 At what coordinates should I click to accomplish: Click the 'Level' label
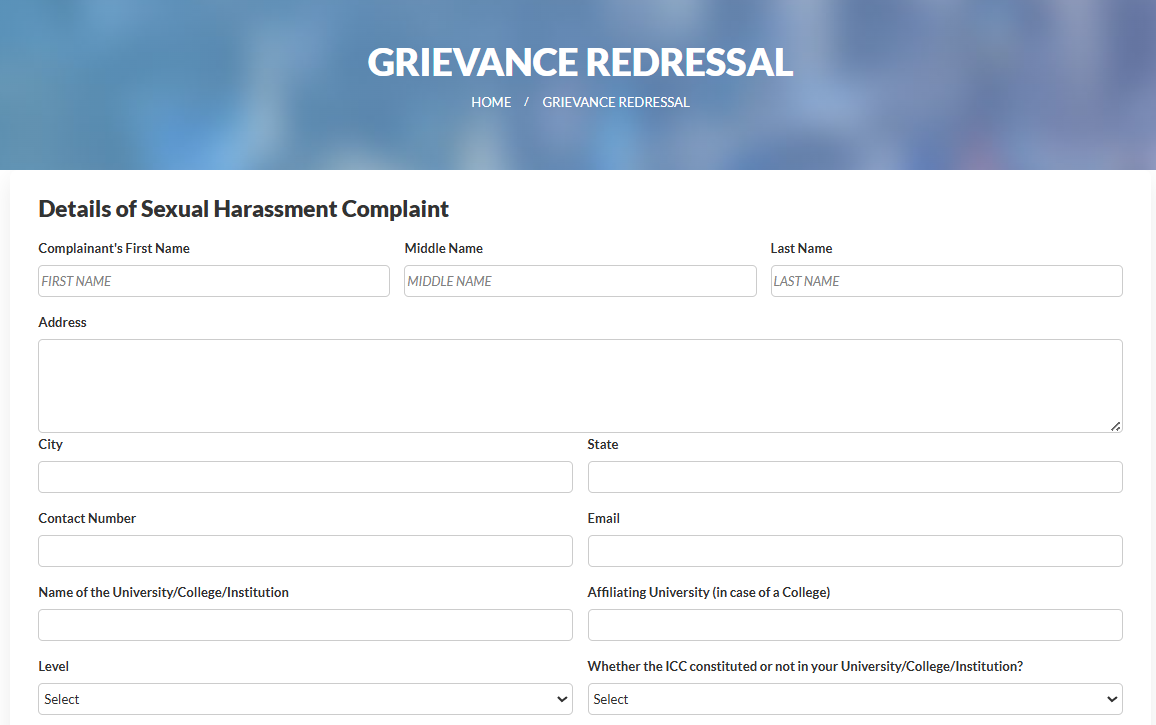[54, 666]
